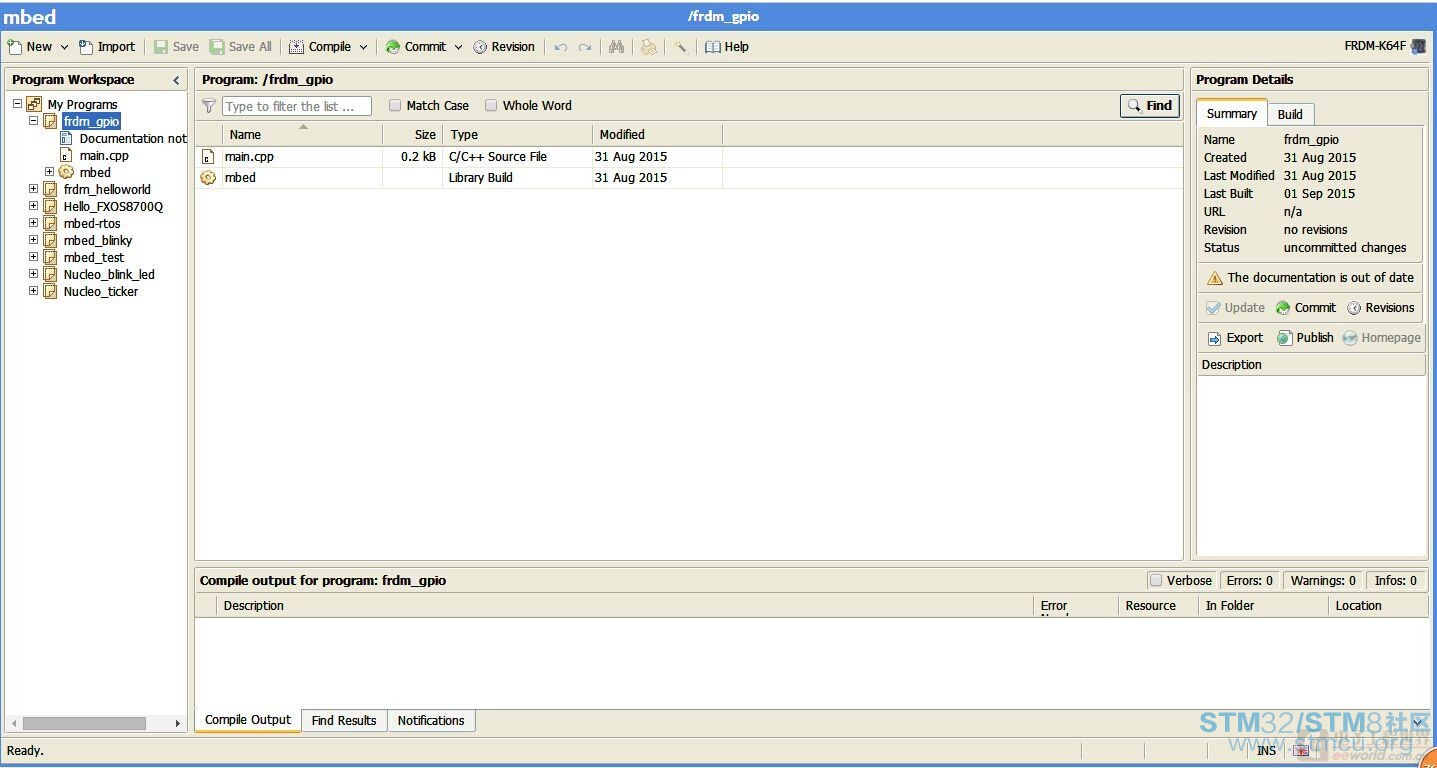1437x768 pixels.
Task: Tick the Verbose checkbox
Action: point(1156,581)
